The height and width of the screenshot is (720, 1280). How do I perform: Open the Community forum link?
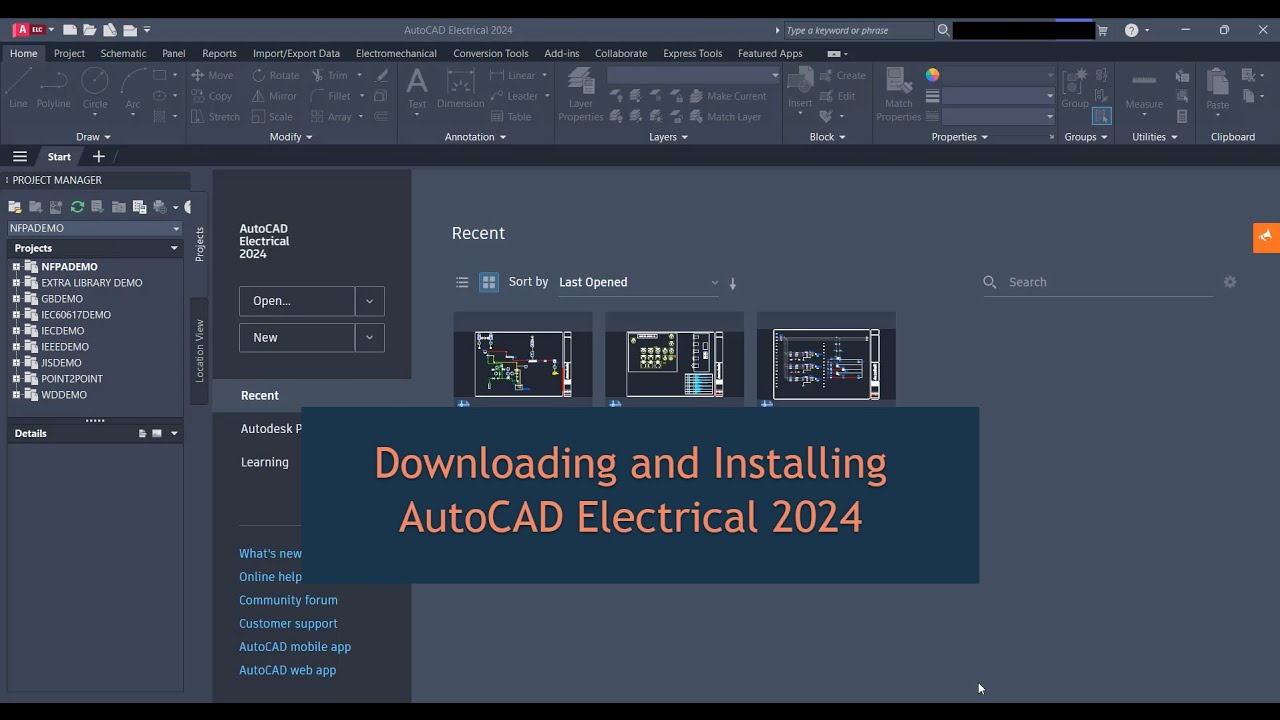point(288,600)
